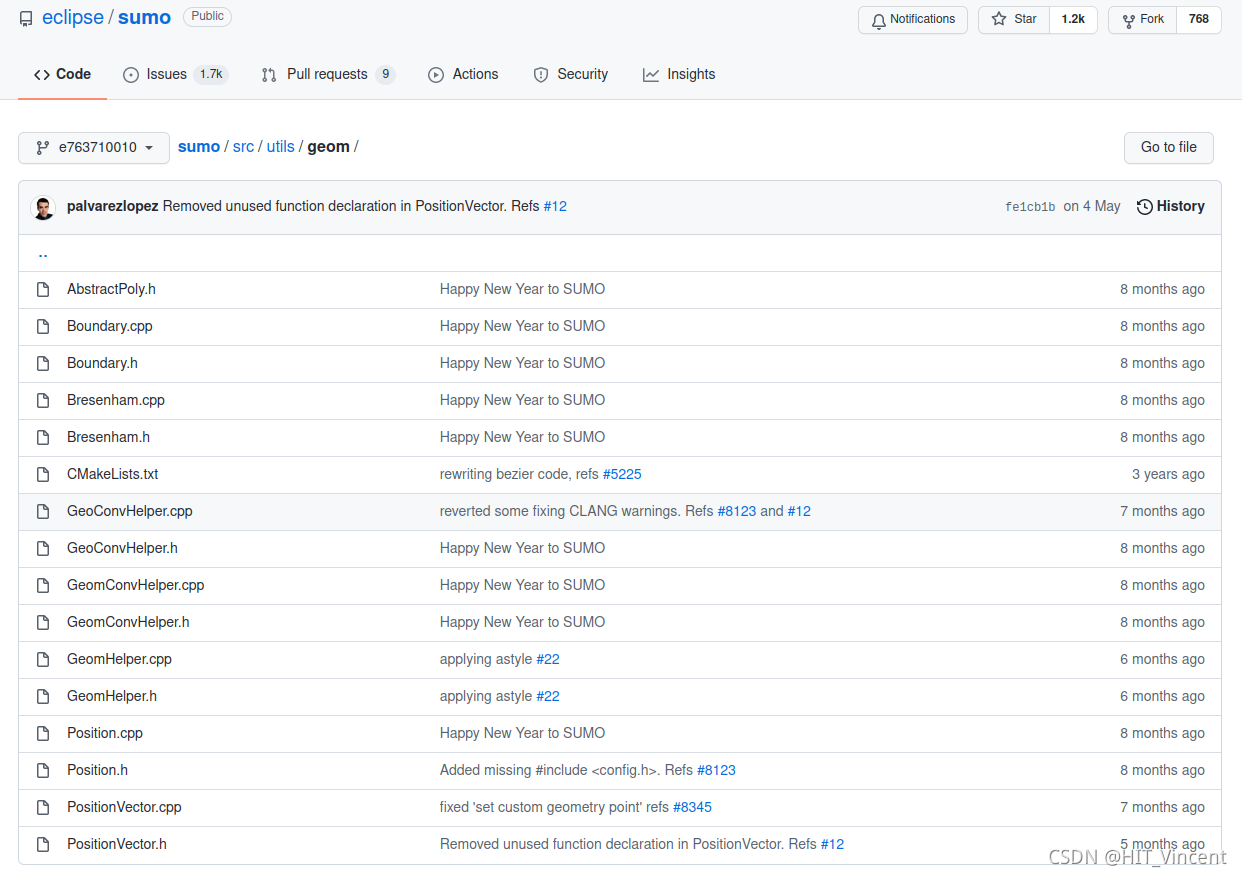Click the utils breadcrumb link

click(280, 147)
